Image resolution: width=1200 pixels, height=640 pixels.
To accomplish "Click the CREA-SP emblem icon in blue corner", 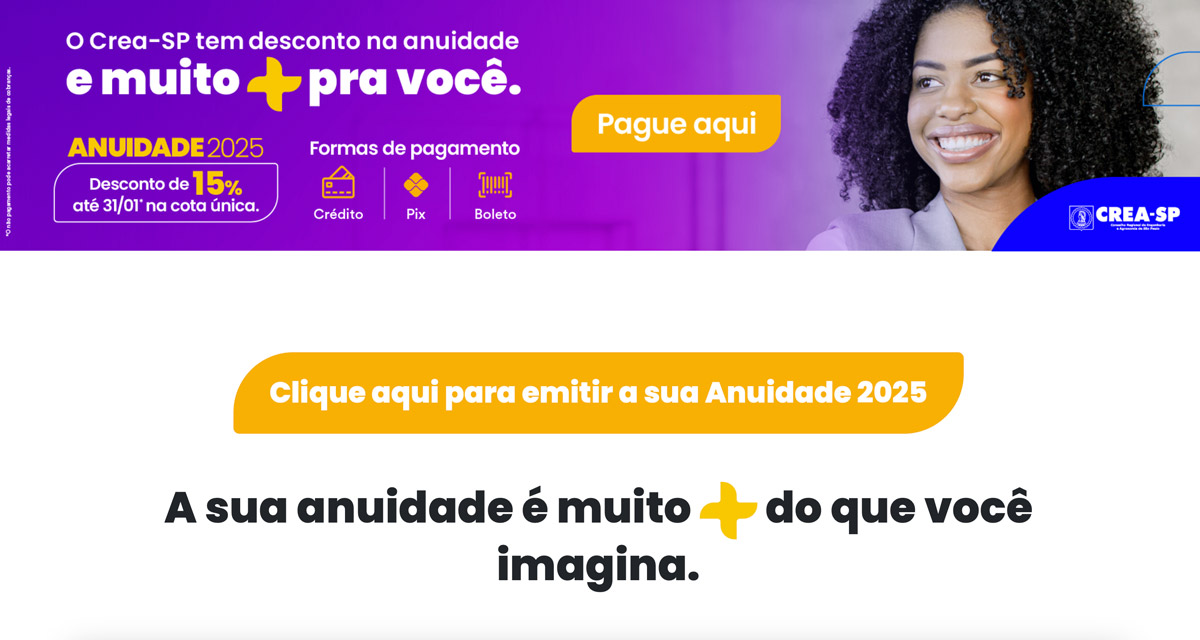I will pos(1081,218).
